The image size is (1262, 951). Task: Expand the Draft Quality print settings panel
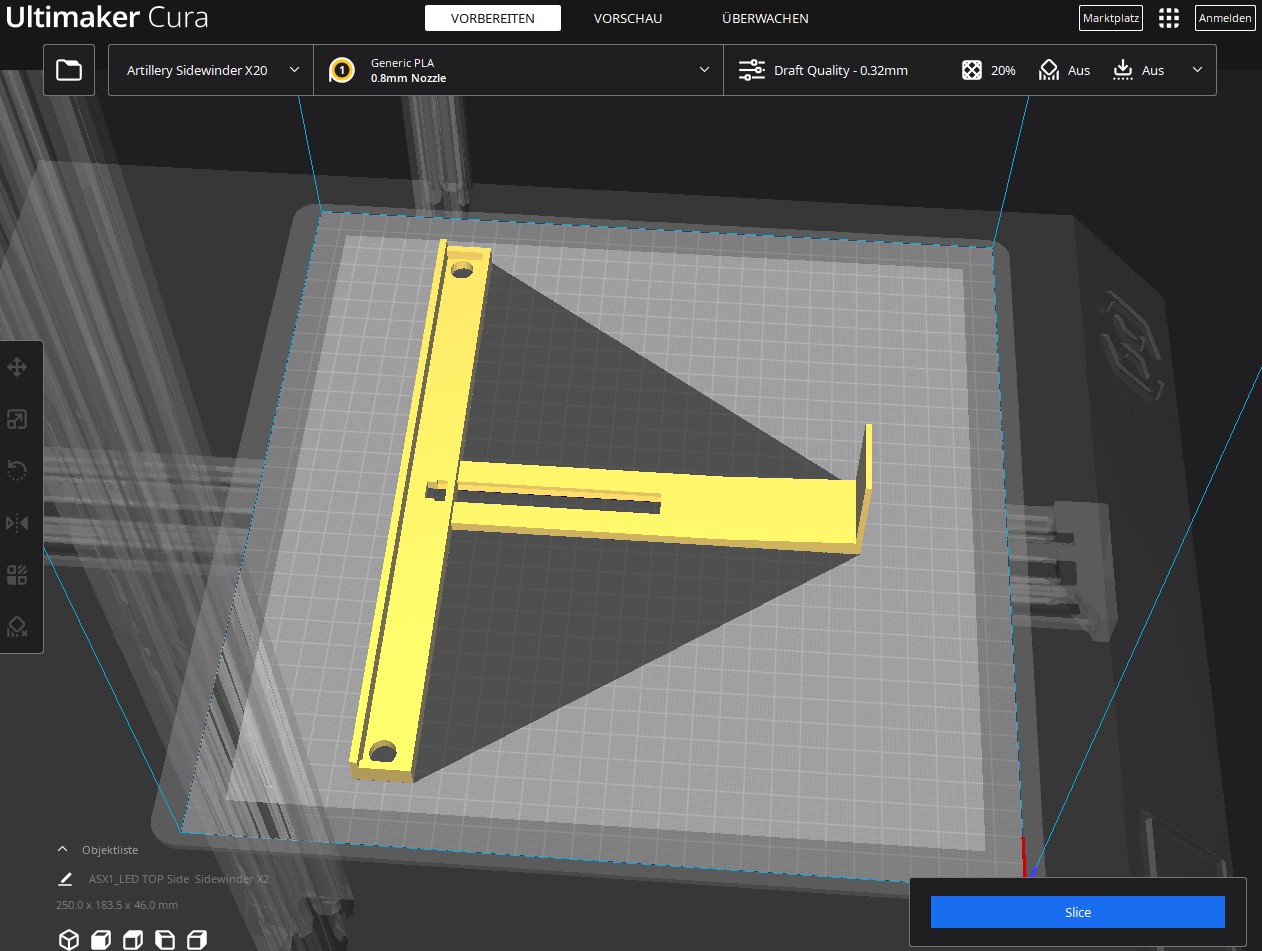[969, 70]
